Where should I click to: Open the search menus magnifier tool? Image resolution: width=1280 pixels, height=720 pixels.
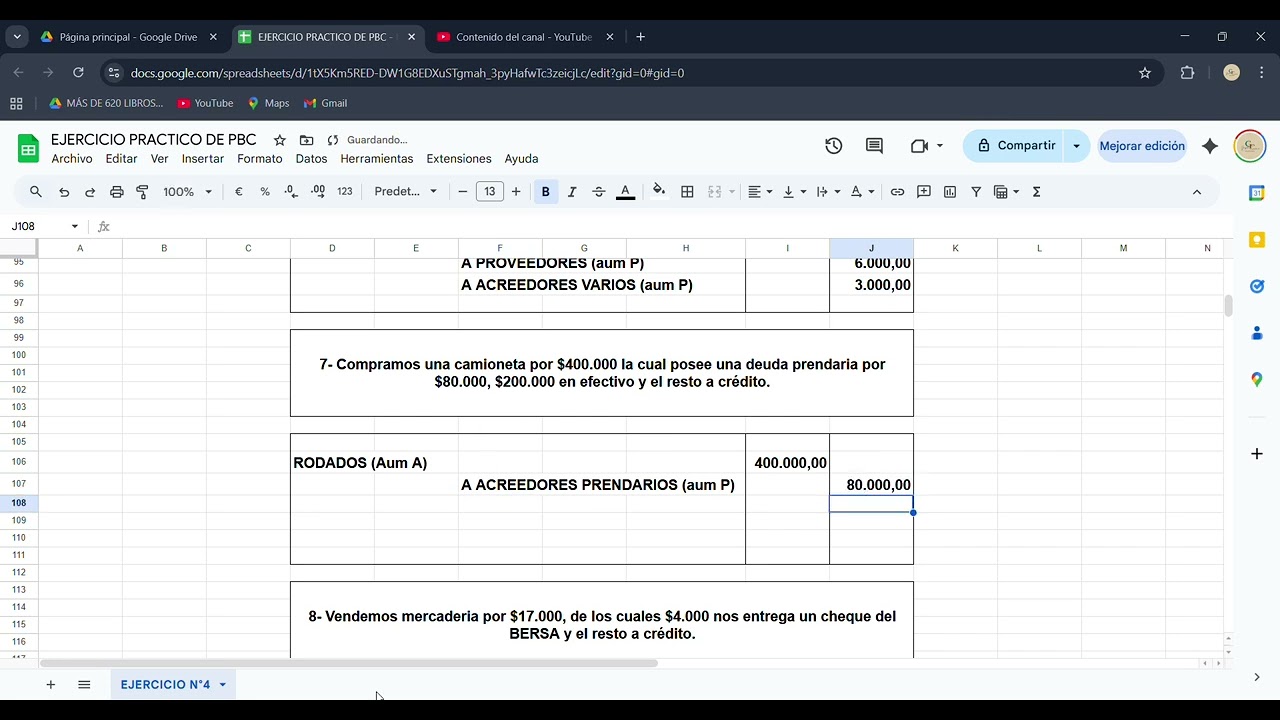click(36, 192)
